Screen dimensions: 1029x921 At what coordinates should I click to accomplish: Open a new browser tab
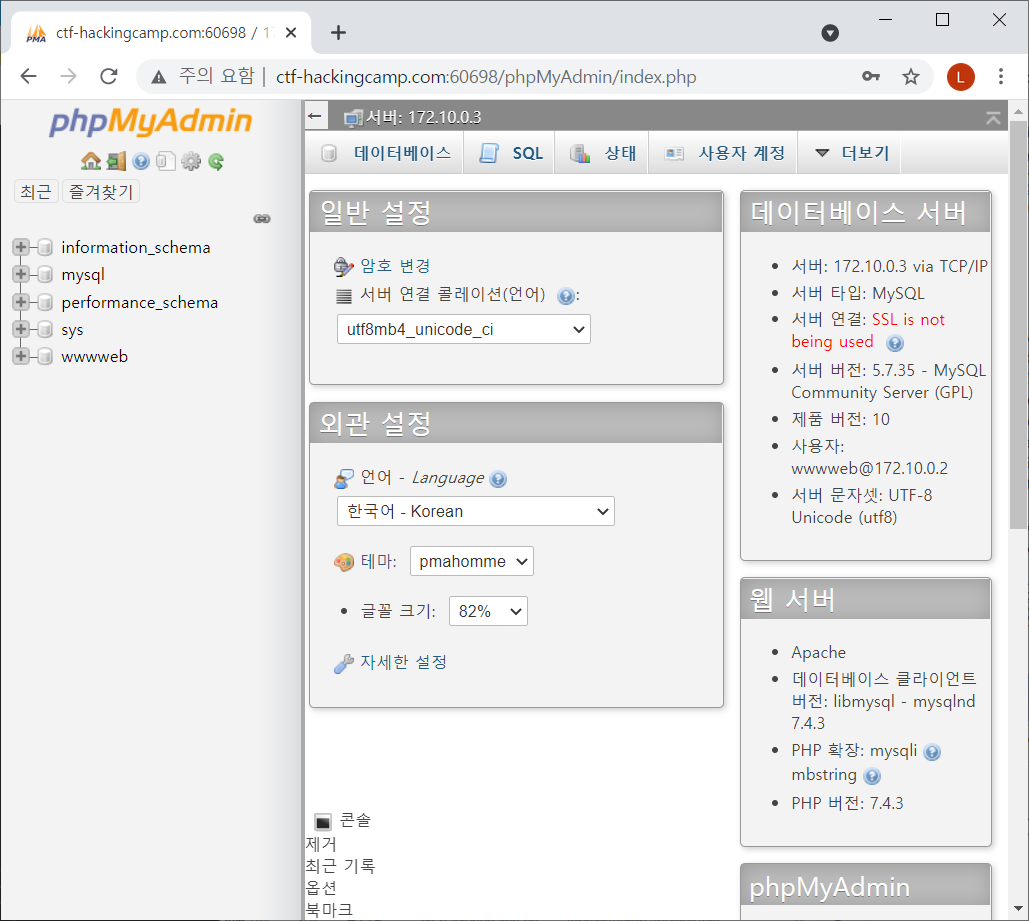[338, 32]
